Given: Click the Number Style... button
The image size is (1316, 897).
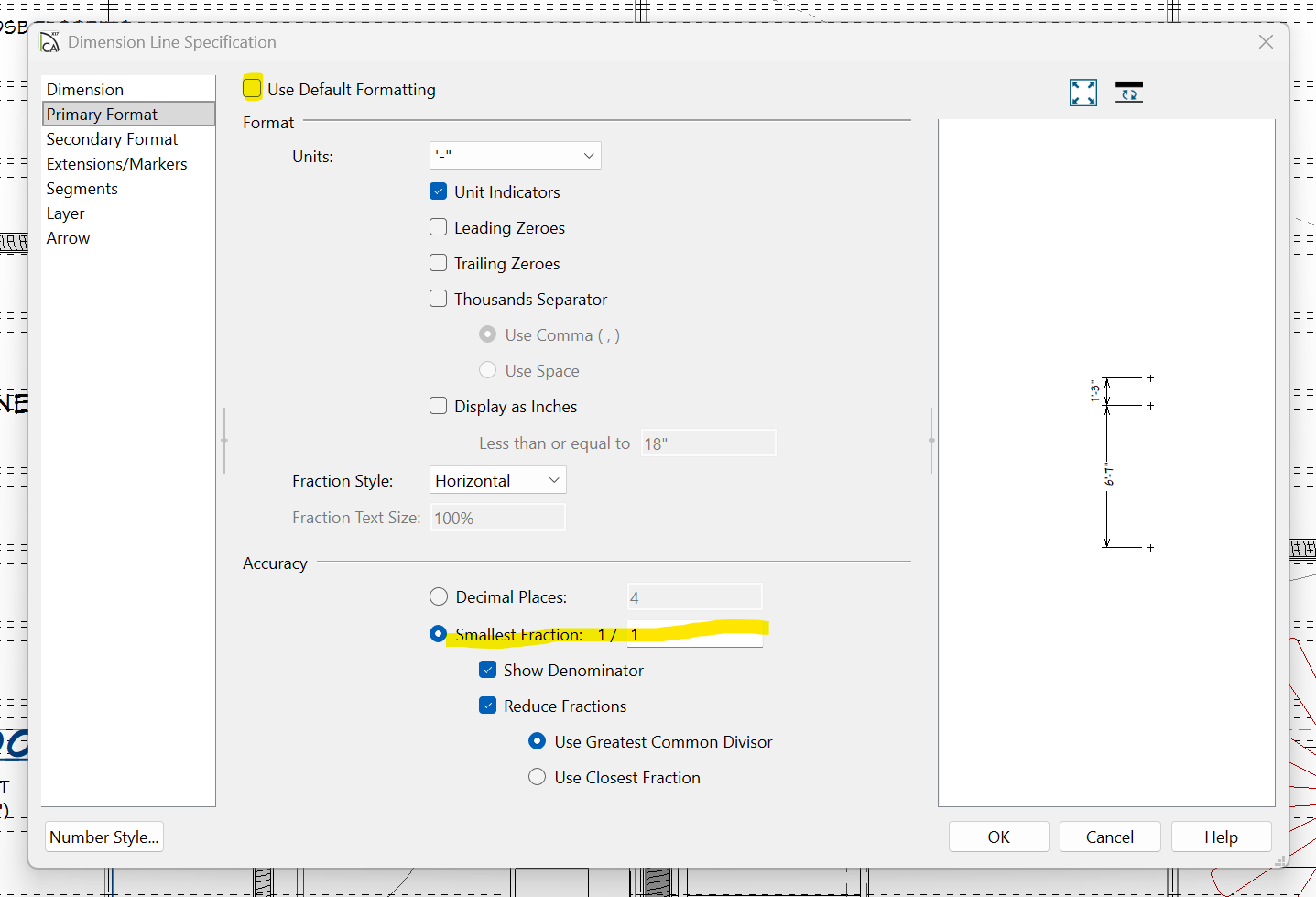Looking at the screenshot, I should click(x=104, y=837).
